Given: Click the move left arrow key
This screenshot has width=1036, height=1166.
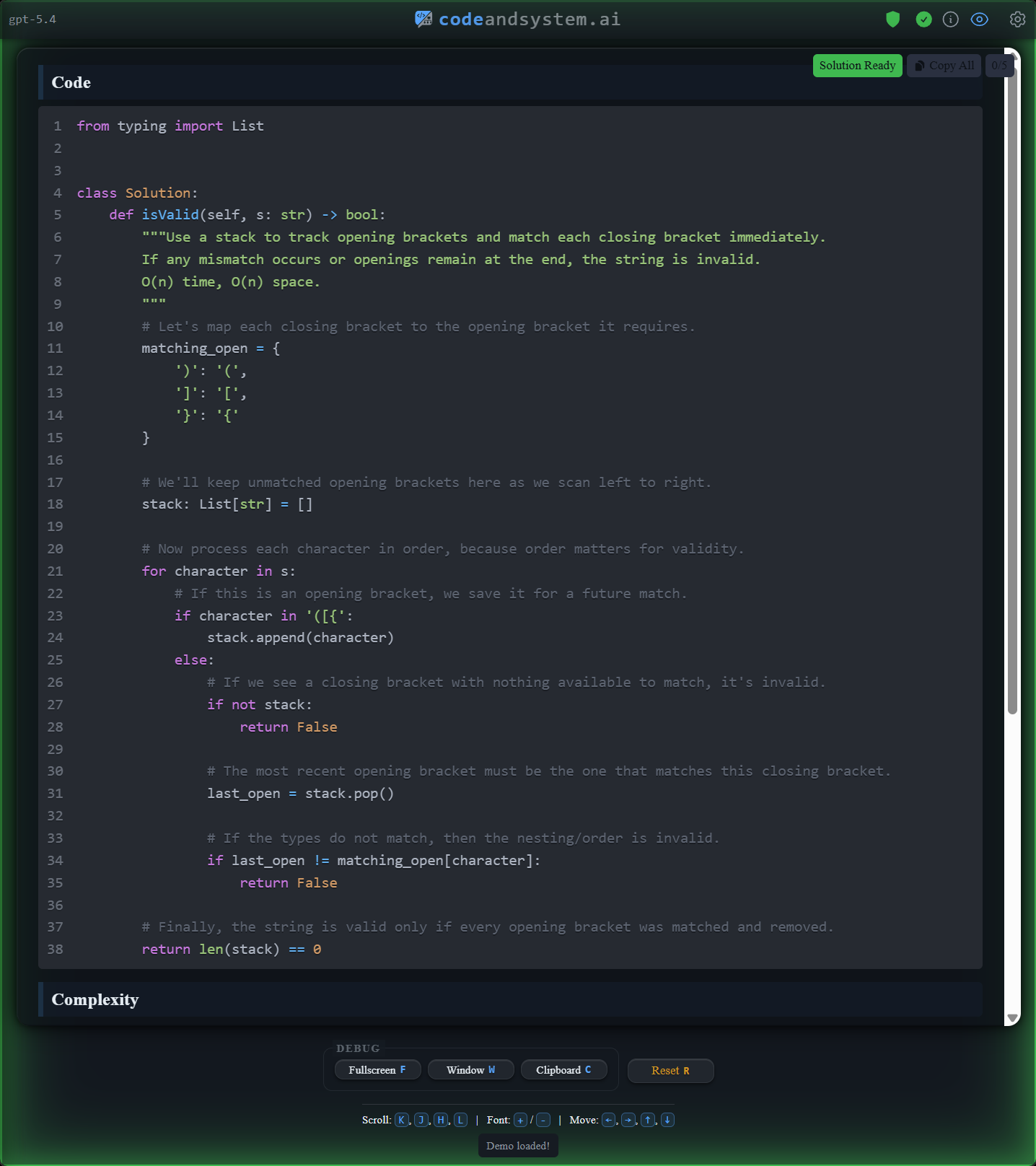Looking at the screenshot, I should pyautogui.click(x=609, y=1120).
